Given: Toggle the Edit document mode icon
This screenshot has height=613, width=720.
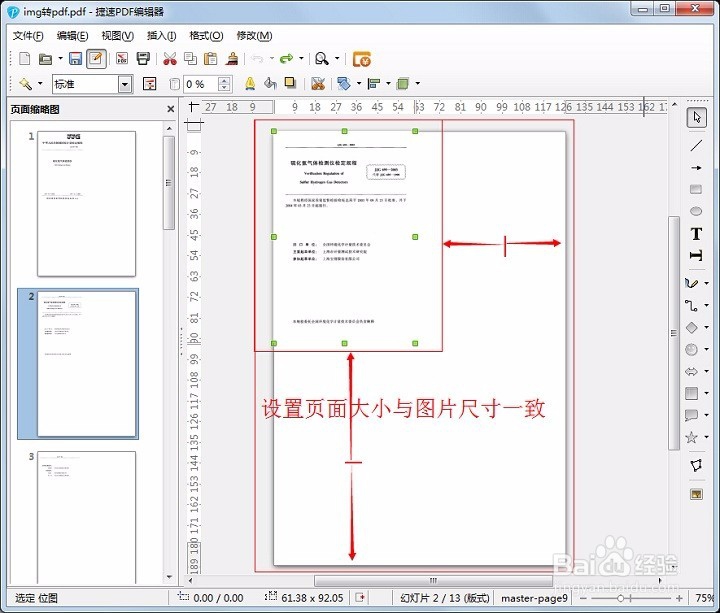Looking at the screenshot, I should pos(96,59).
